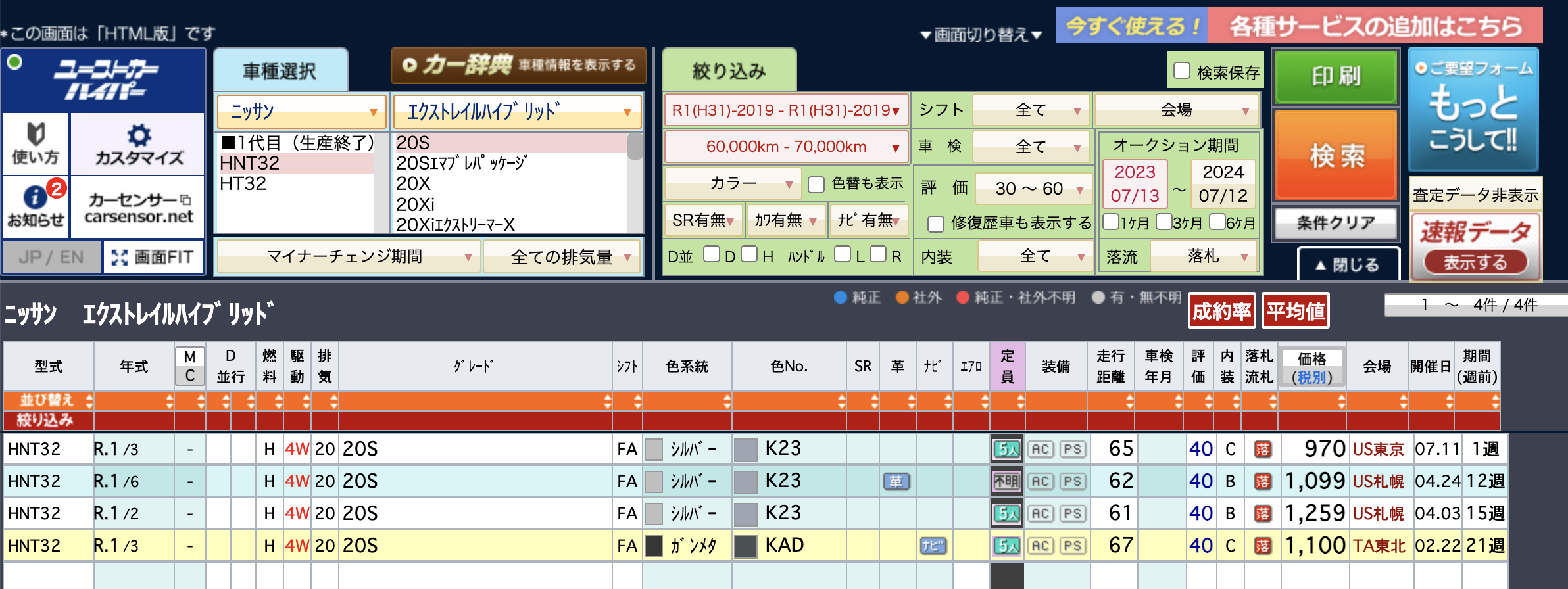Click the sort arrows under 走行距離 column
Viewport: 1568px width, 589px height.
(x=1129, y=401)
